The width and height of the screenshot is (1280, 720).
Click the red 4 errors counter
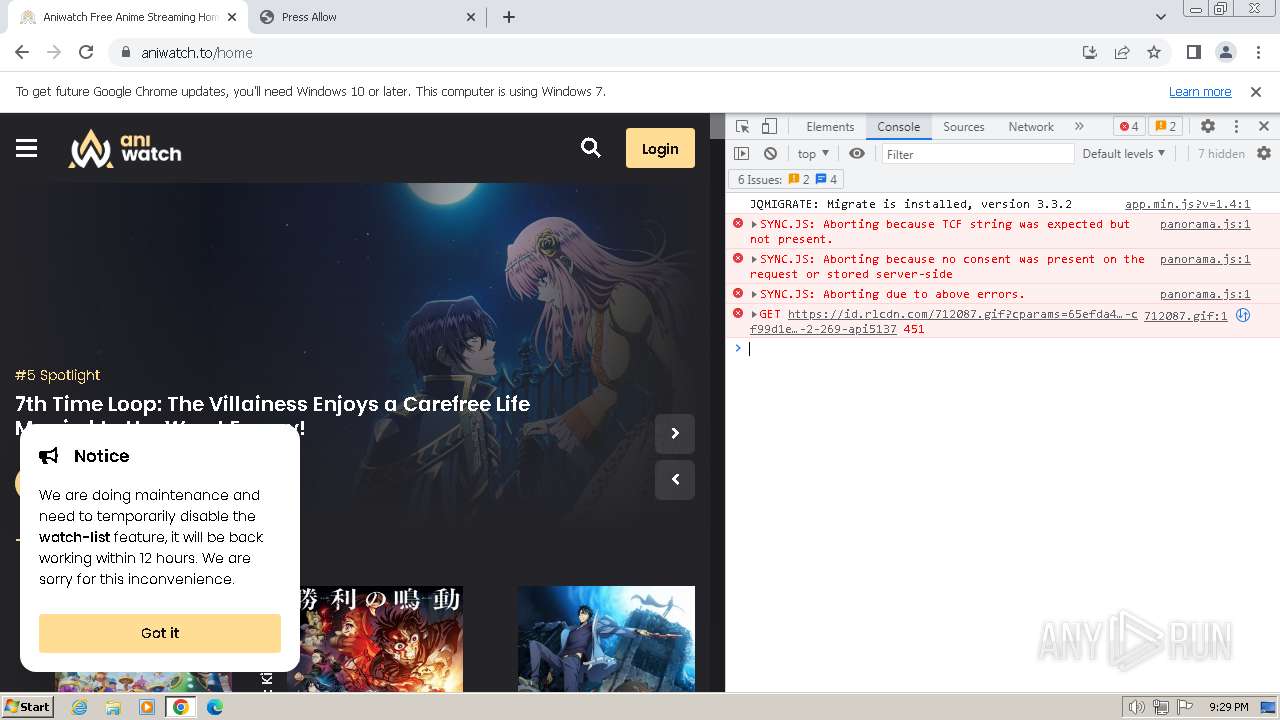(1129, 126)
